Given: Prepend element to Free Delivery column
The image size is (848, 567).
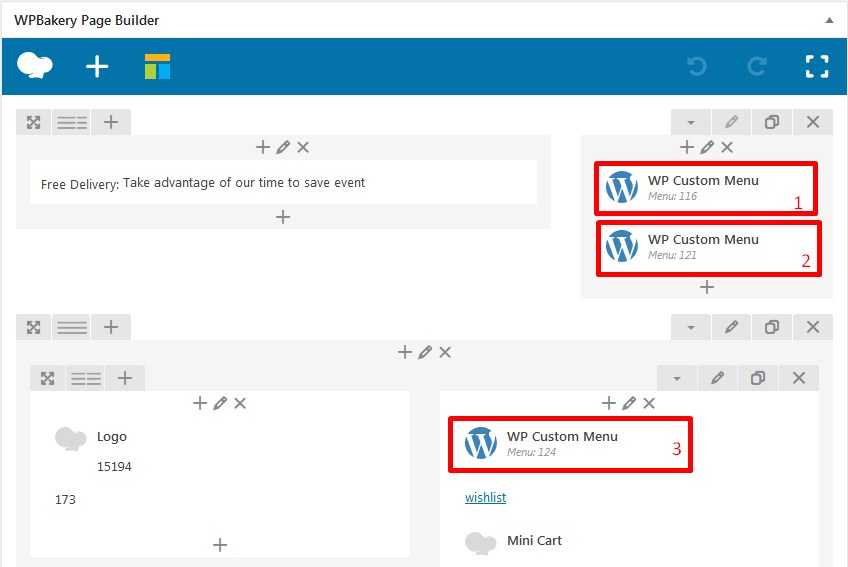Looking at the screenshot, I should tap(263, 147).
